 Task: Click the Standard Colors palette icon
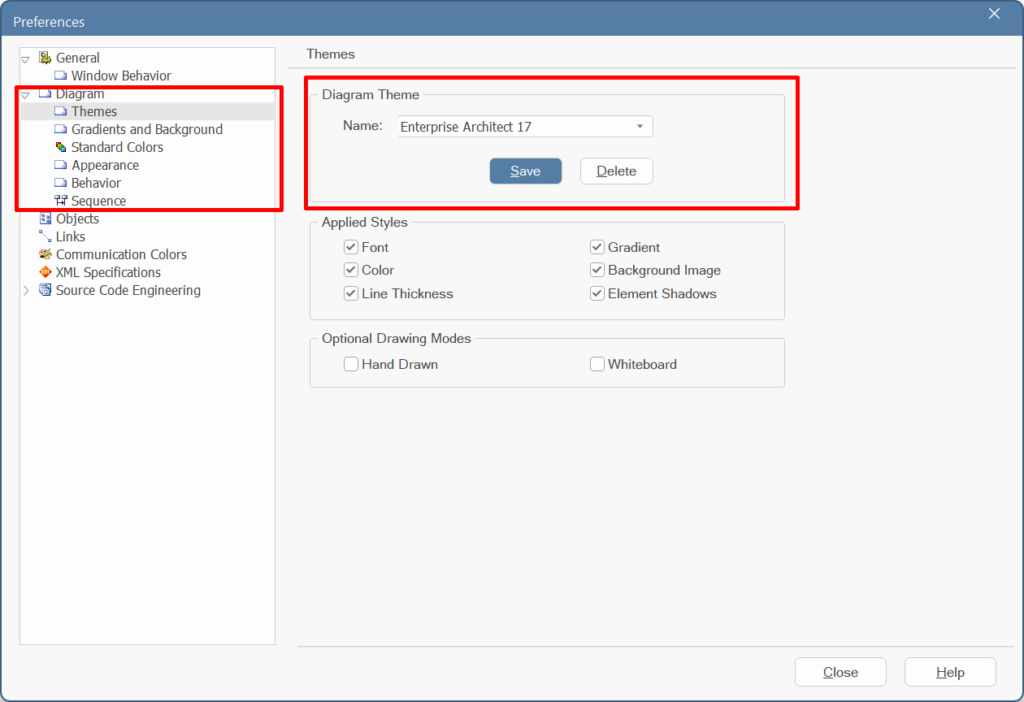click(x=61, y=147)
